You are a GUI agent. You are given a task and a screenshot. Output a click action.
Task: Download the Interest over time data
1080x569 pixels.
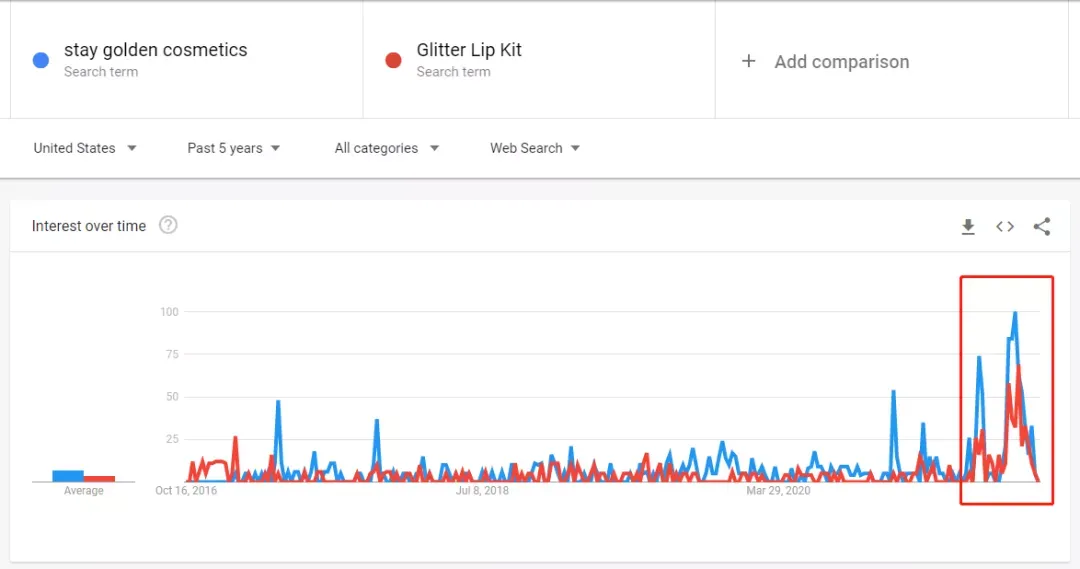(x=968, y=227)
